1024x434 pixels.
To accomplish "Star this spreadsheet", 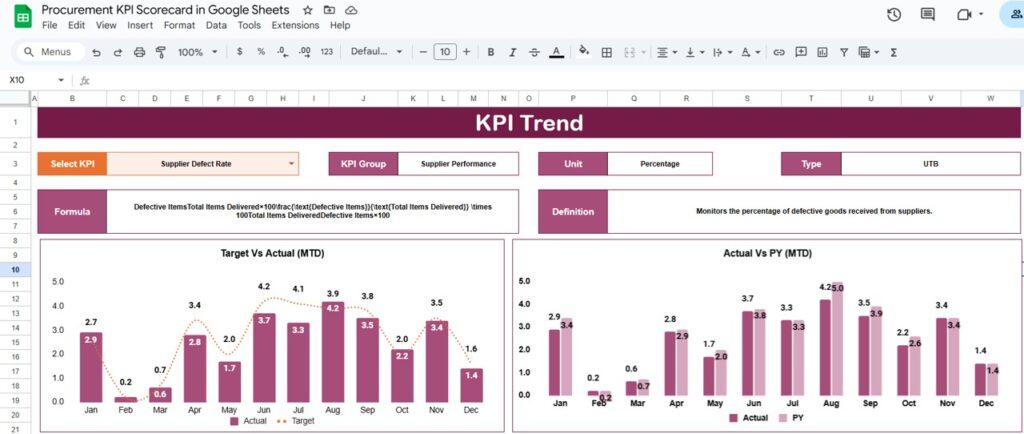I will coord(308,10).
